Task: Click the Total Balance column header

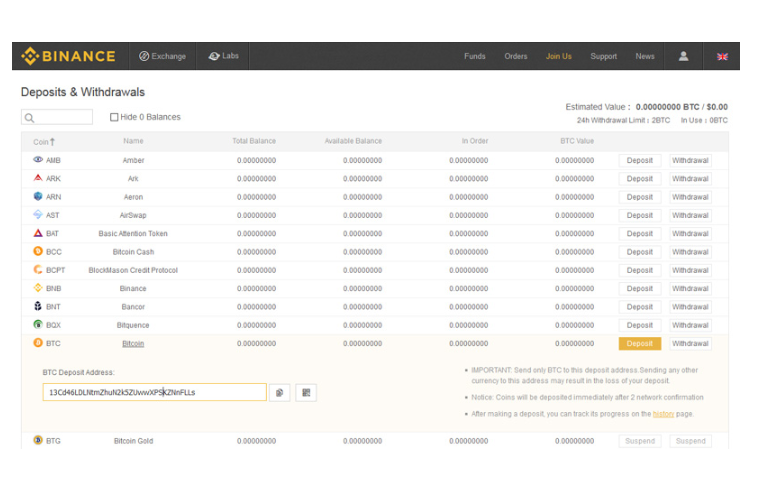Action: tap(254, 141)
